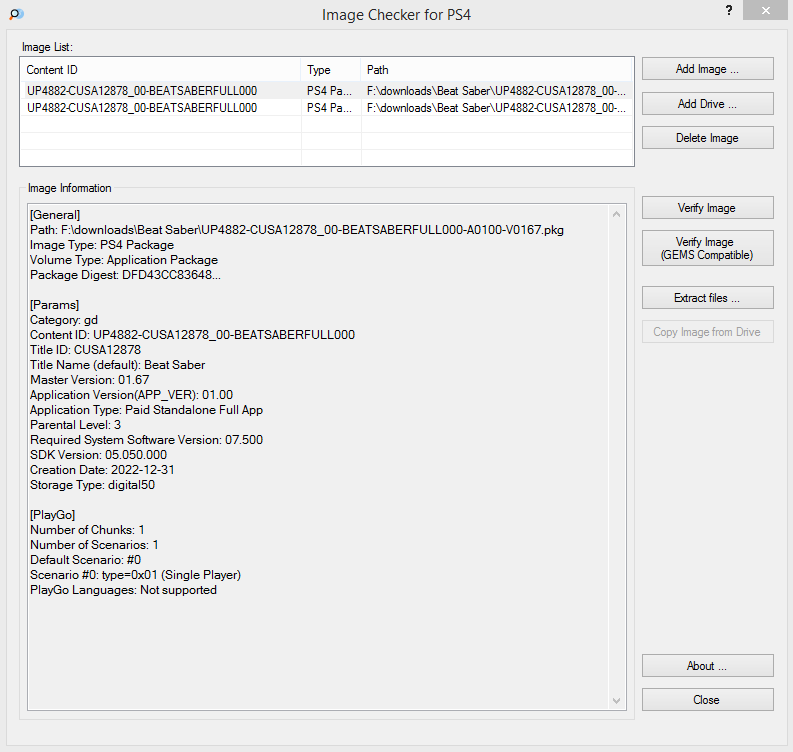The height and width of the screenshot is (752, 793).
Task: Click the plain Verify Image button
Action: (x=708, y=208)
